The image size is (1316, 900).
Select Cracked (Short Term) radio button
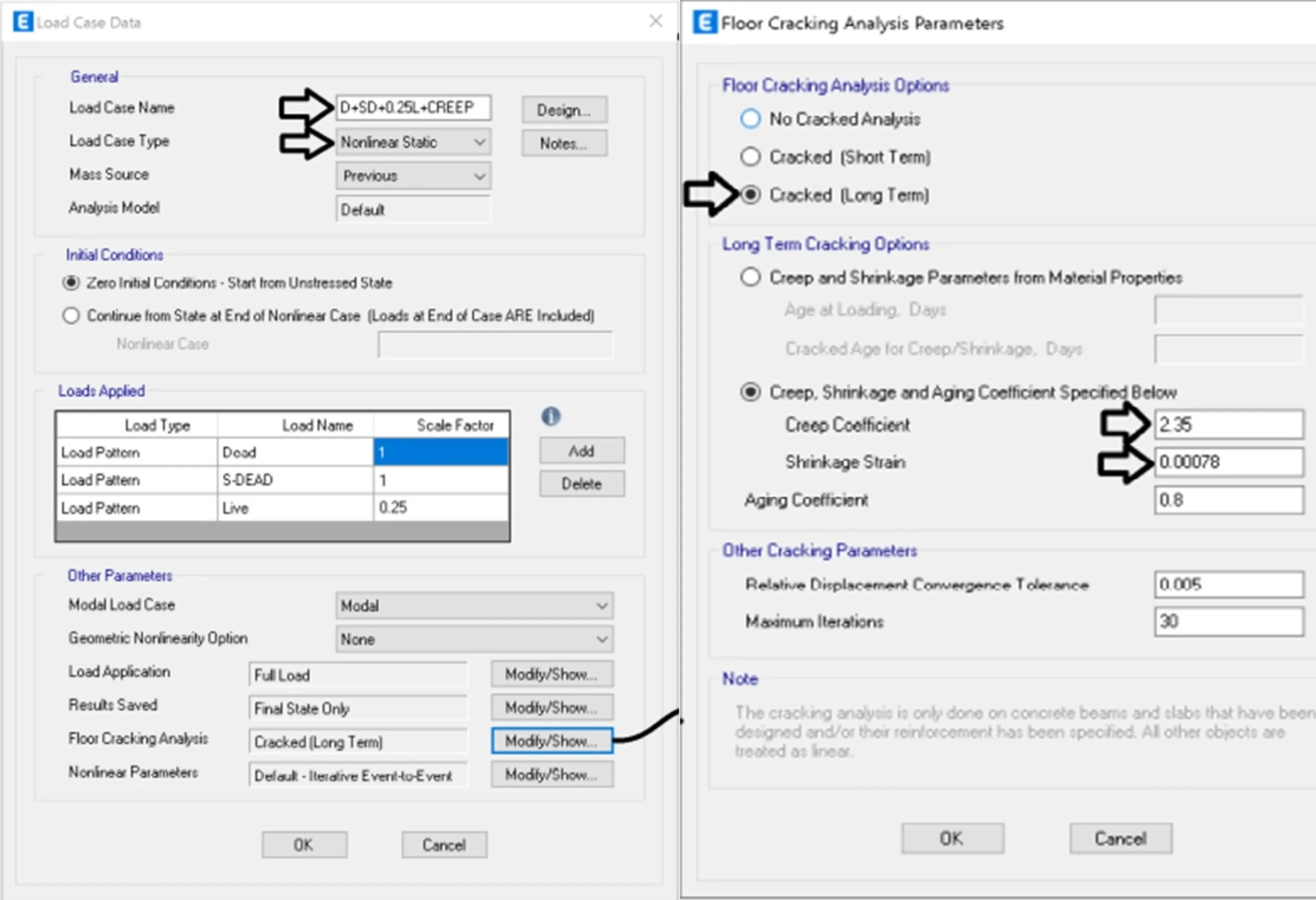coord(751,157)
